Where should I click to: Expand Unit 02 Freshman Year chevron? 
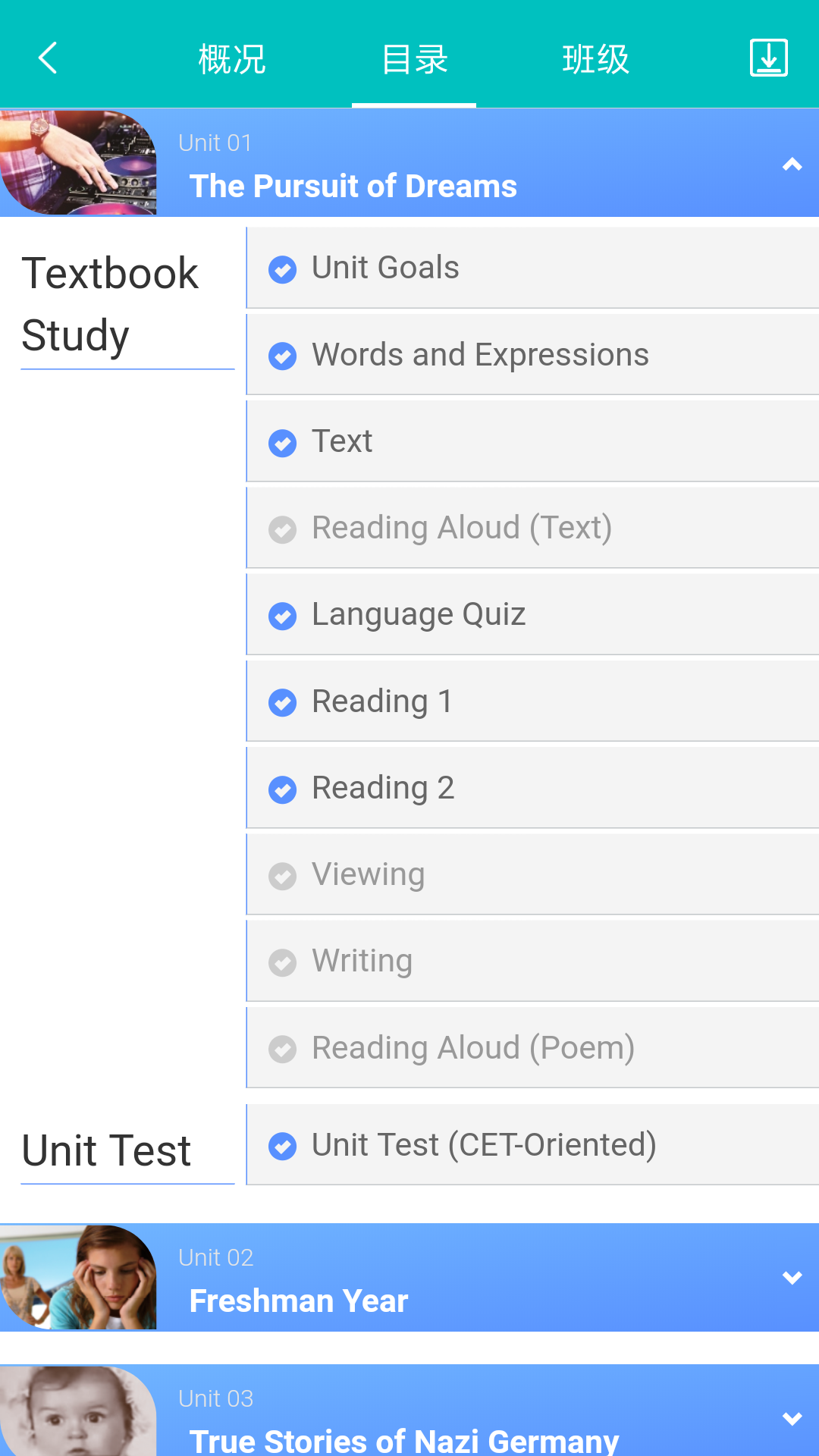pyautogui.click(x=792, y=1278)
